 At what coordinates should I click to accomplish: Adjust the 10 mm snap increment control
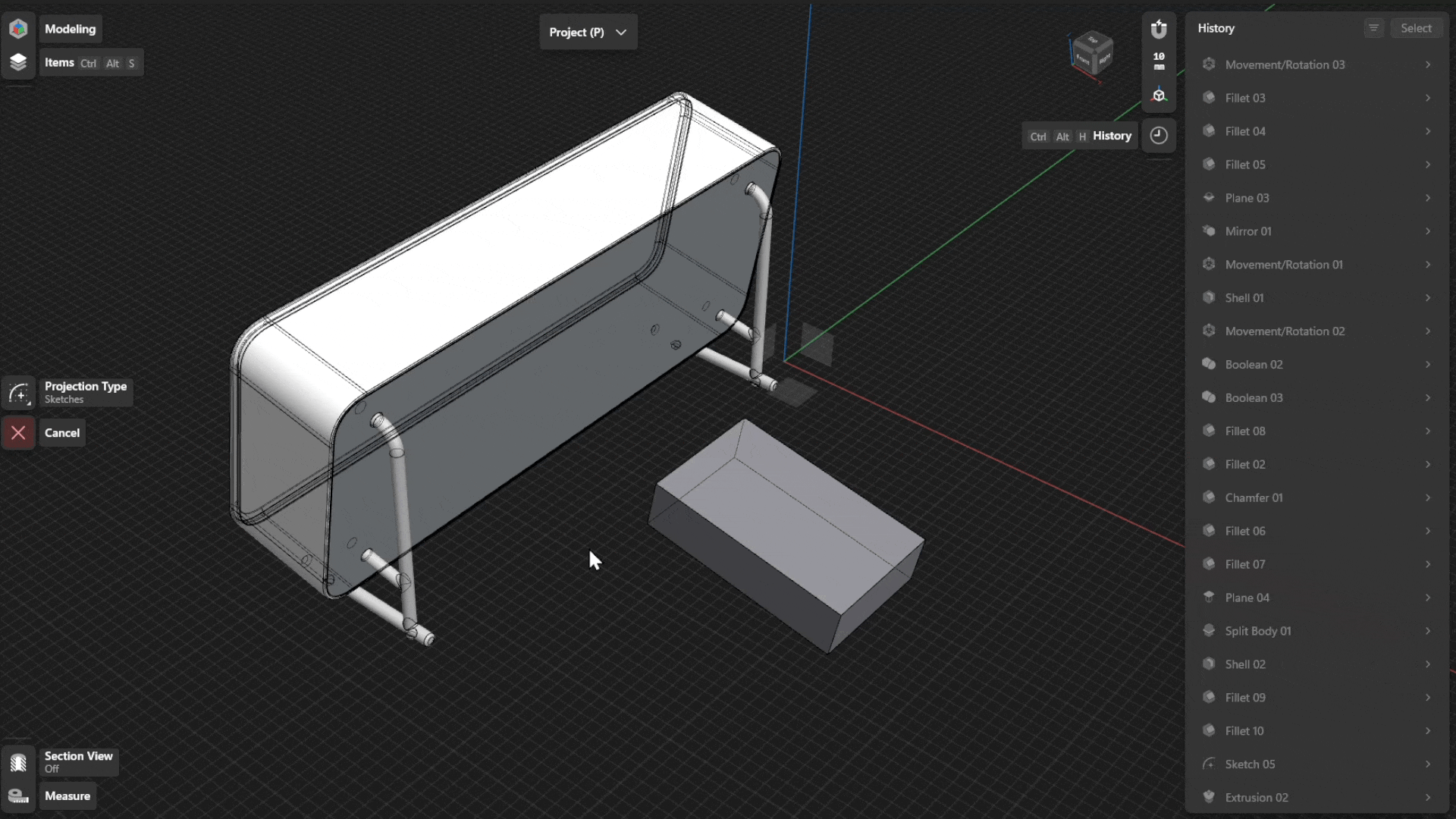click(x=1159, y=61)
